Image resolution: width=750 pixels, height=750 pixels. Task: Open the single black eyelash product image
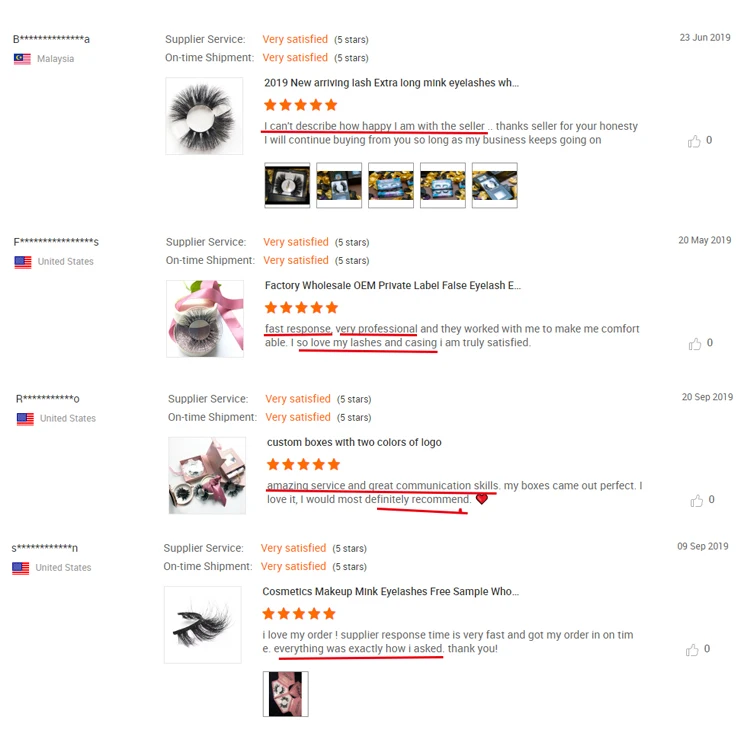(203, 625)
